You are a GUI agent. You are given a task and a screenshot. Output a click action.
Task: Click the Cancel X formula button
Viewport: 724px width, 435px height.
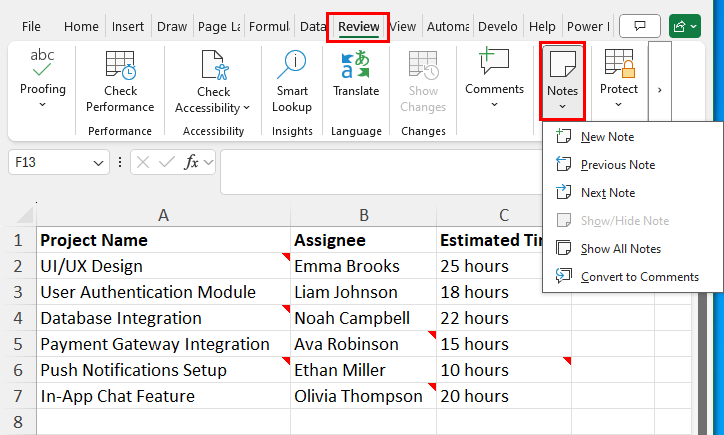[x=143, y=162]
